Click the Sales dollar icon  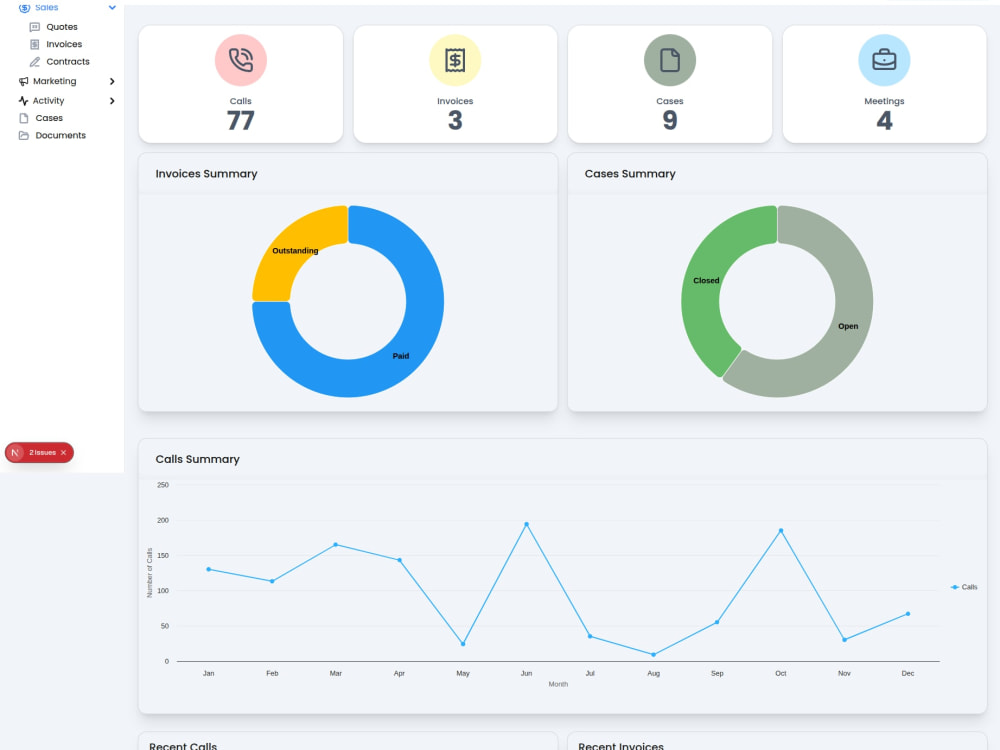pos(24,8)
